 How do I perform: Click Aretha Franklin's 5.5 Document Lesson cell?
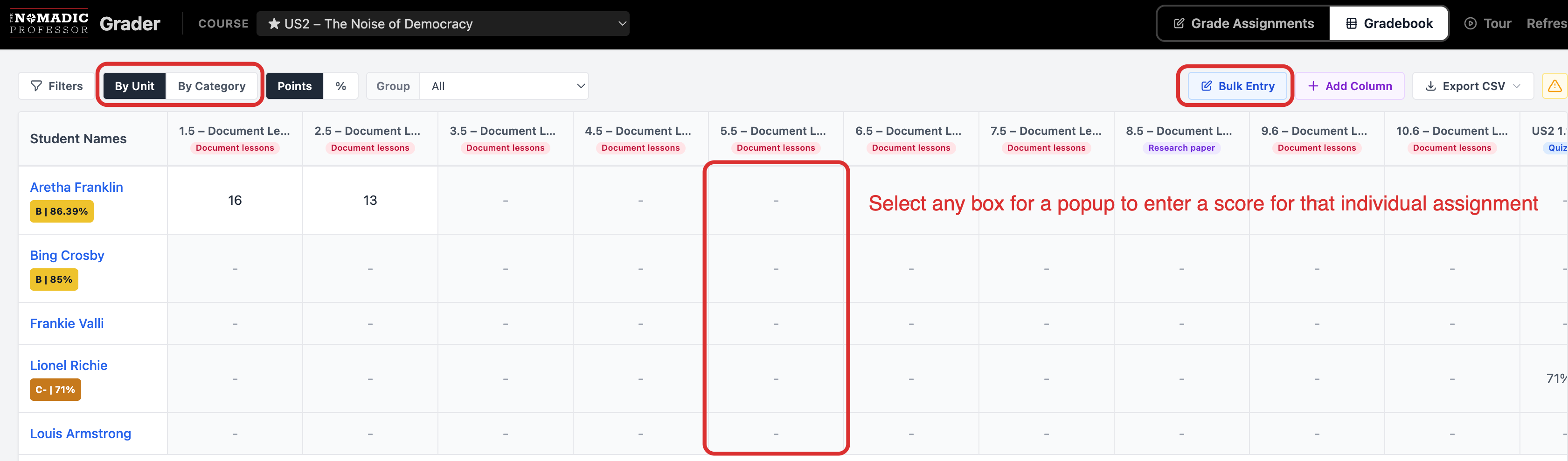click(x=776, y=200)
